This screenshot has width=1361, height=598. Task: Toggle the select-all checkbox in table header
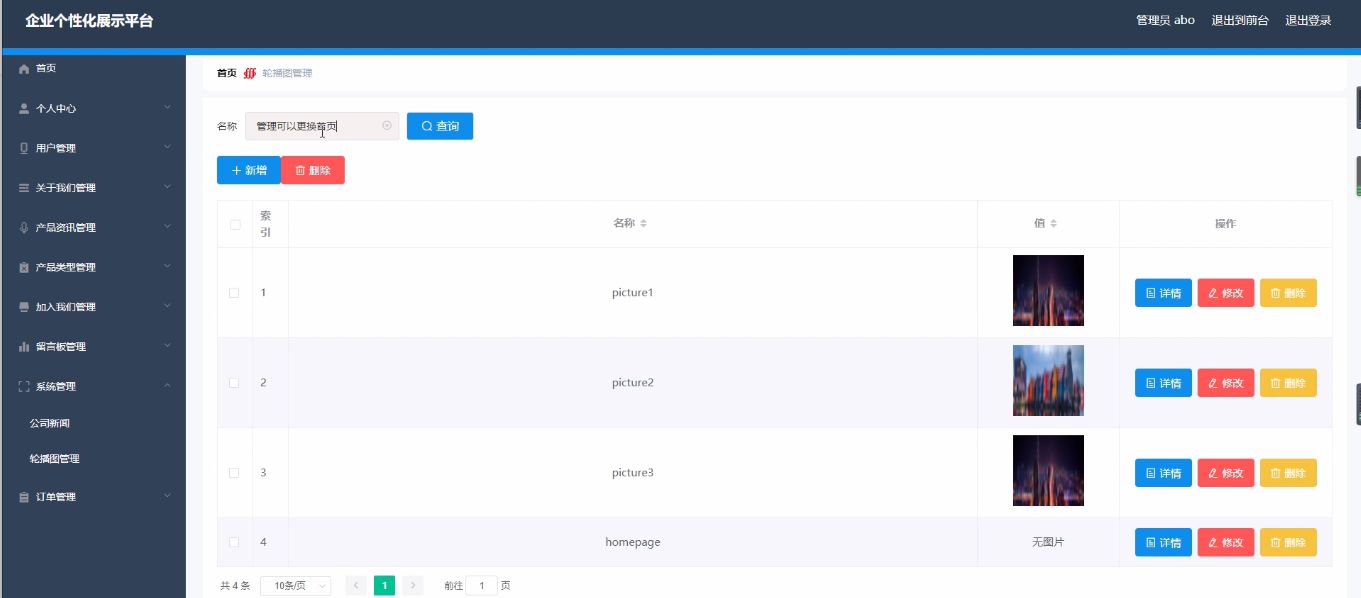coord(235,224)
